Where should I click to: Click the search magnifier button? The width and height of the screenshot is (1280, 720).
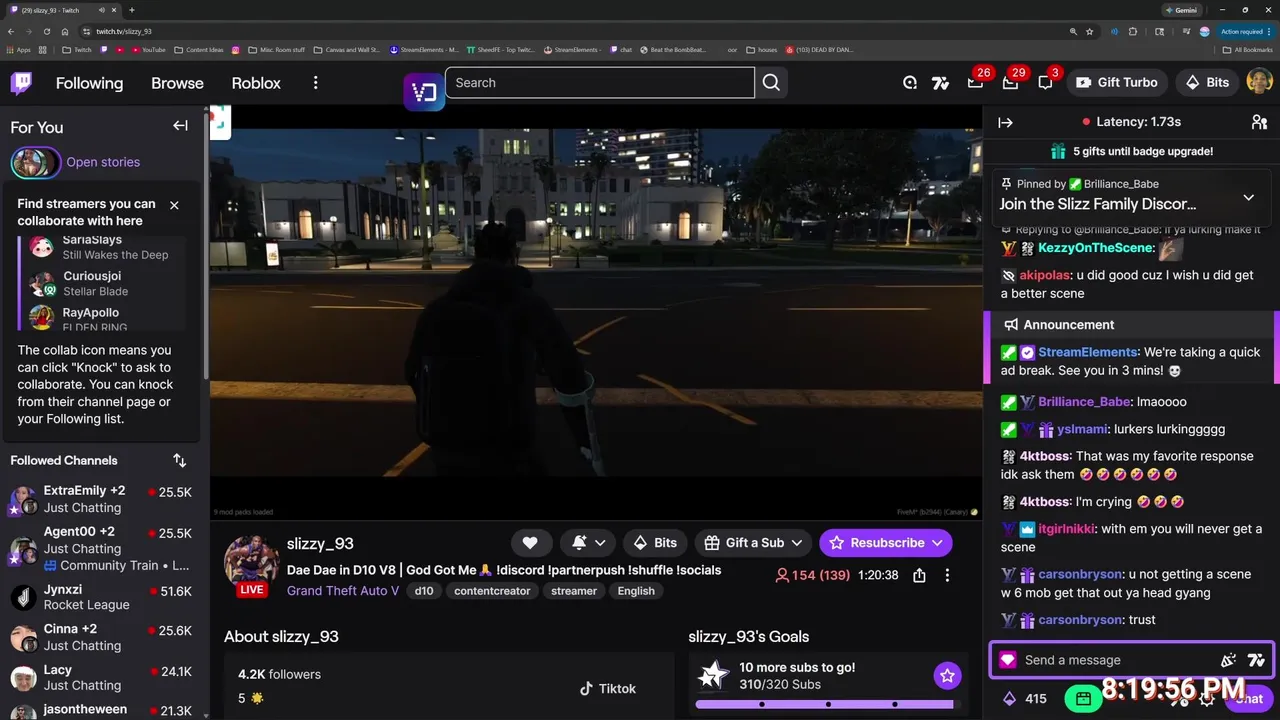tap(771, 83)
